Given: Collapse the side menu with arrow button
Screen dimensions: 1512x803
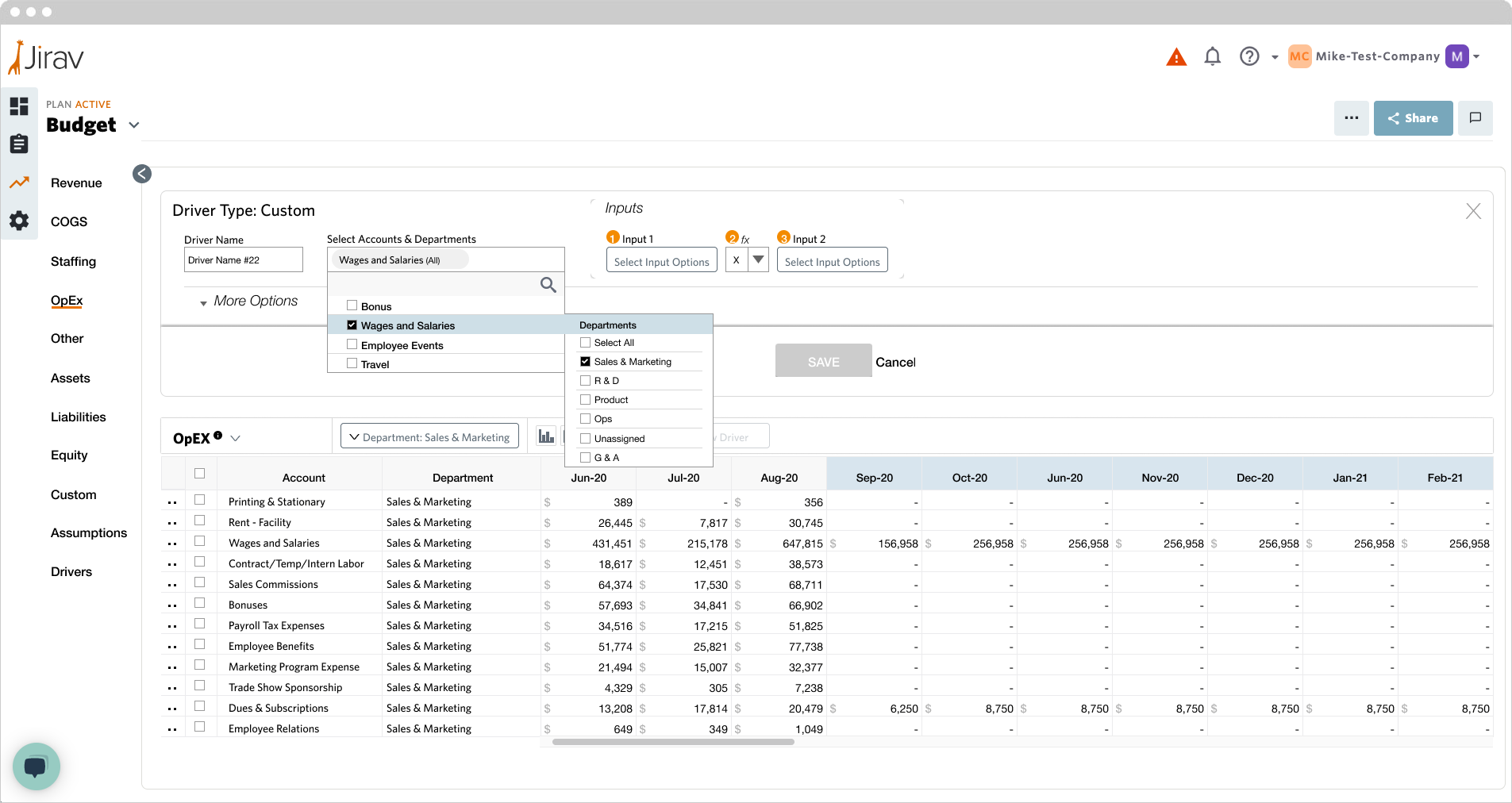Looking at the screenshot, I should coord(142,174).
